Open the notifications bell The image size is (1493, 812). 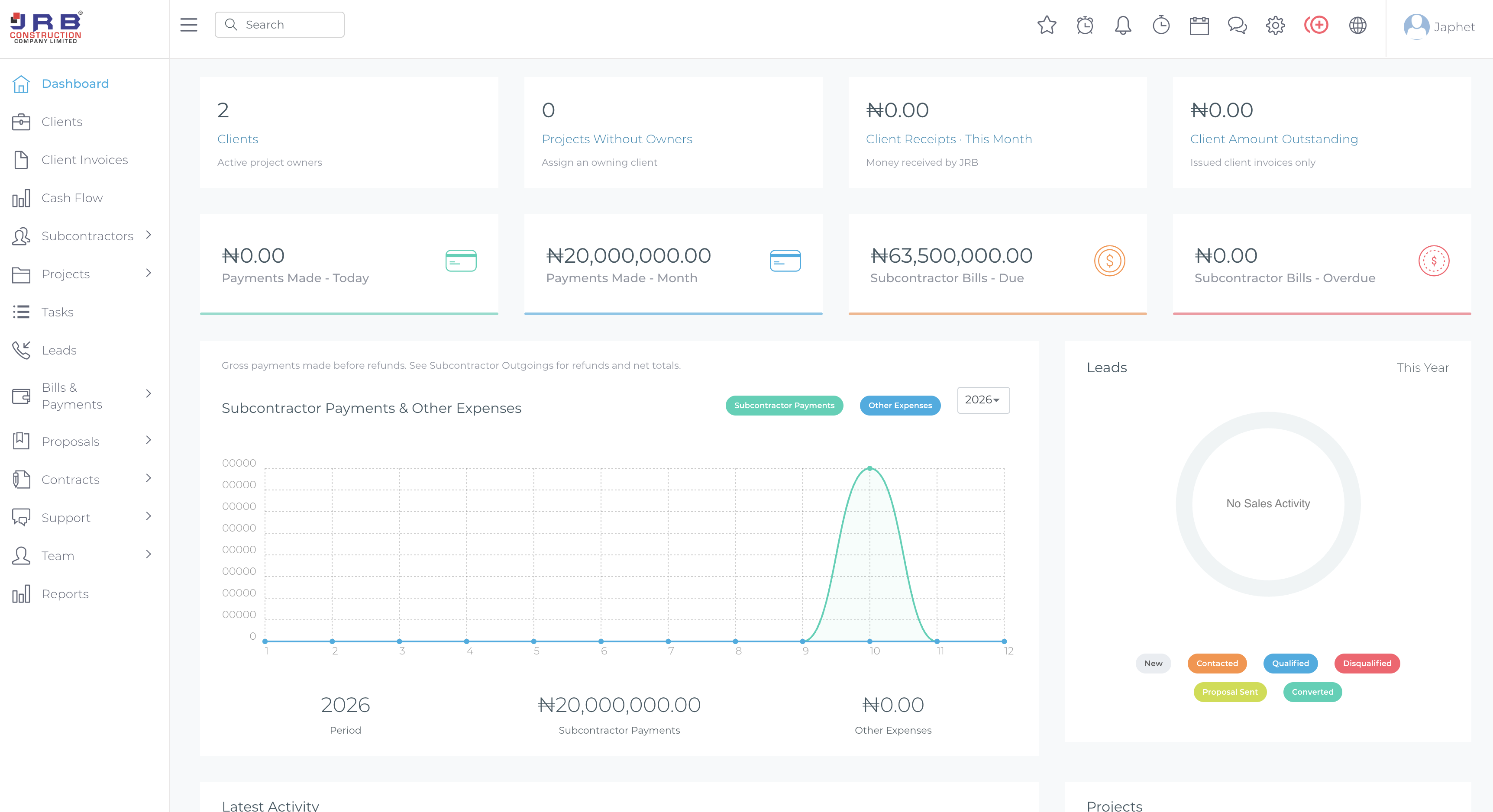tap(1123, 25)
